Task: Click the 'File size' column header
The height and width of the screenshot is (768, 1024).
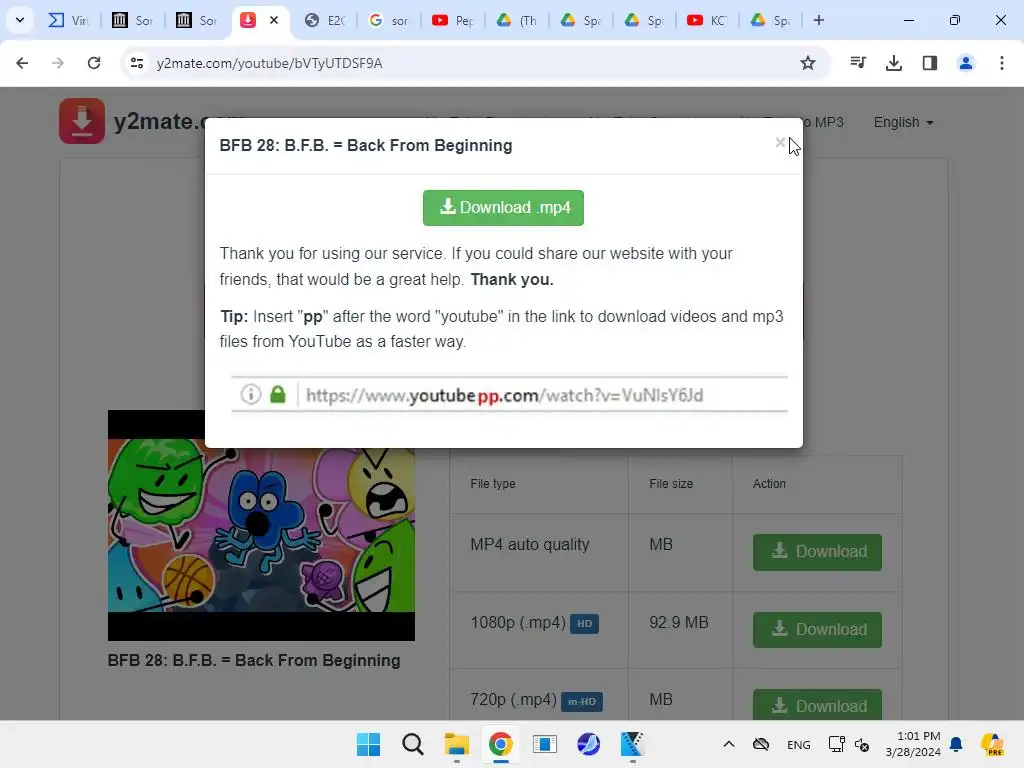Action: 671,484
